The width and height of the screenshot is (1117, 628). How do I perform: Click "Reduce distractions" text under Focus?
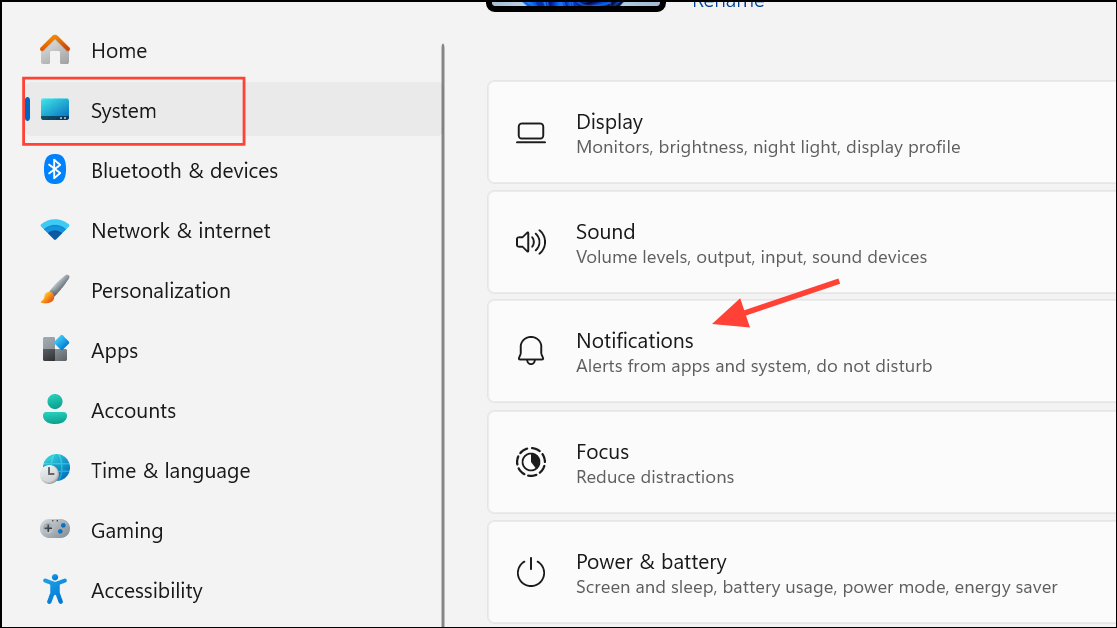pyautogui.click(x=655, y=477)
